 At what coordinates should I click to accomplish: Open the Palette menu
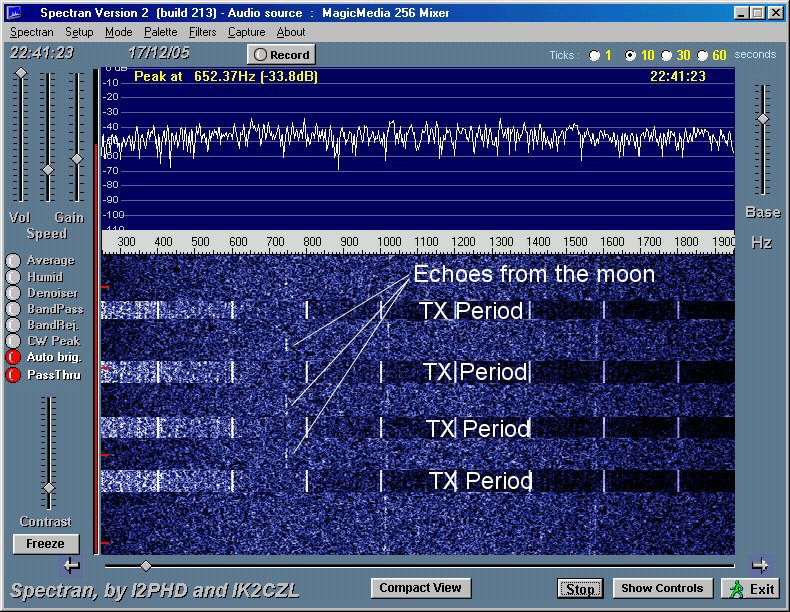(160, 32)
